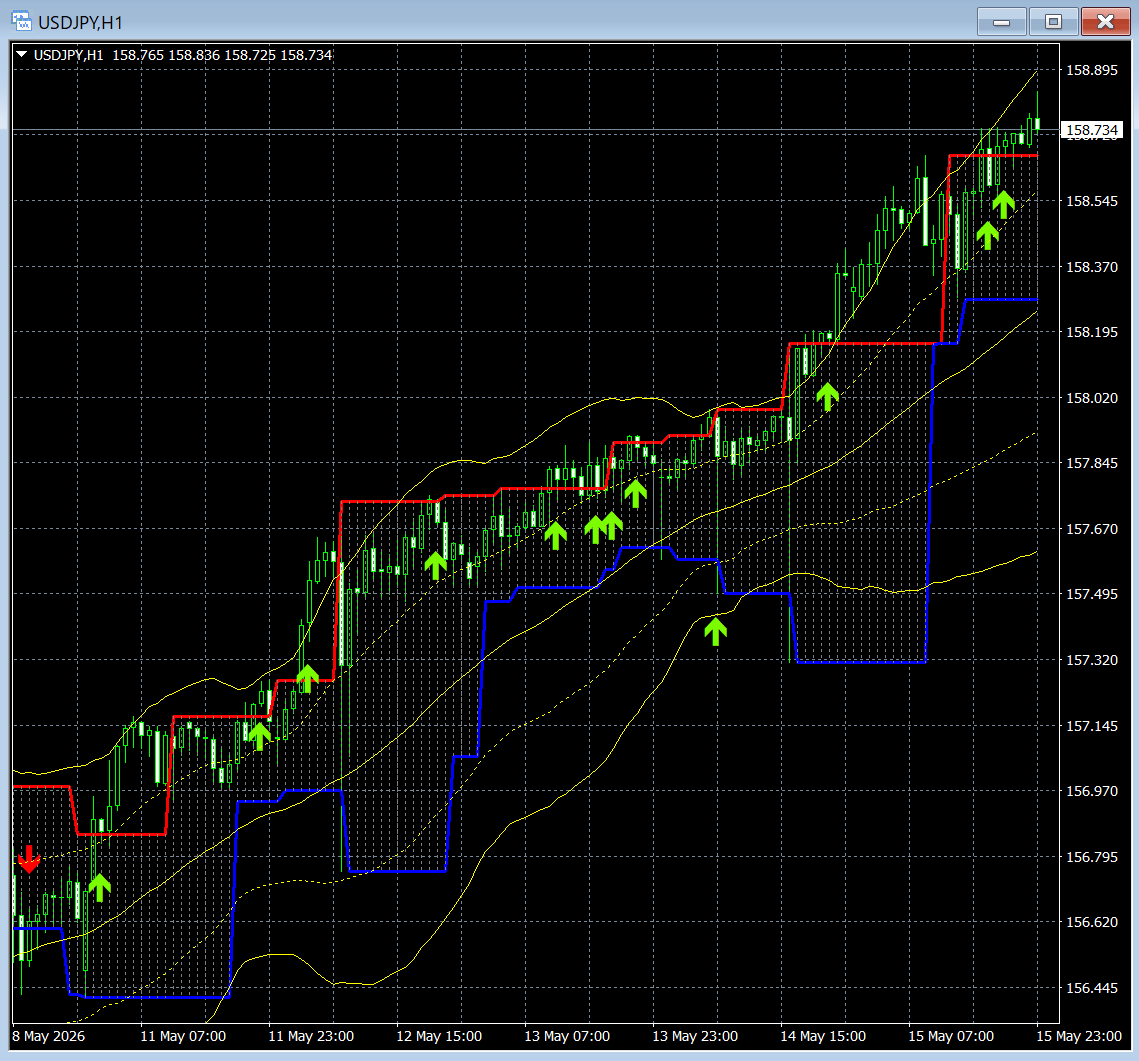Click the 158.370 price scale label
This screenshot has width=1139, height=1061.
point(1092,267)
